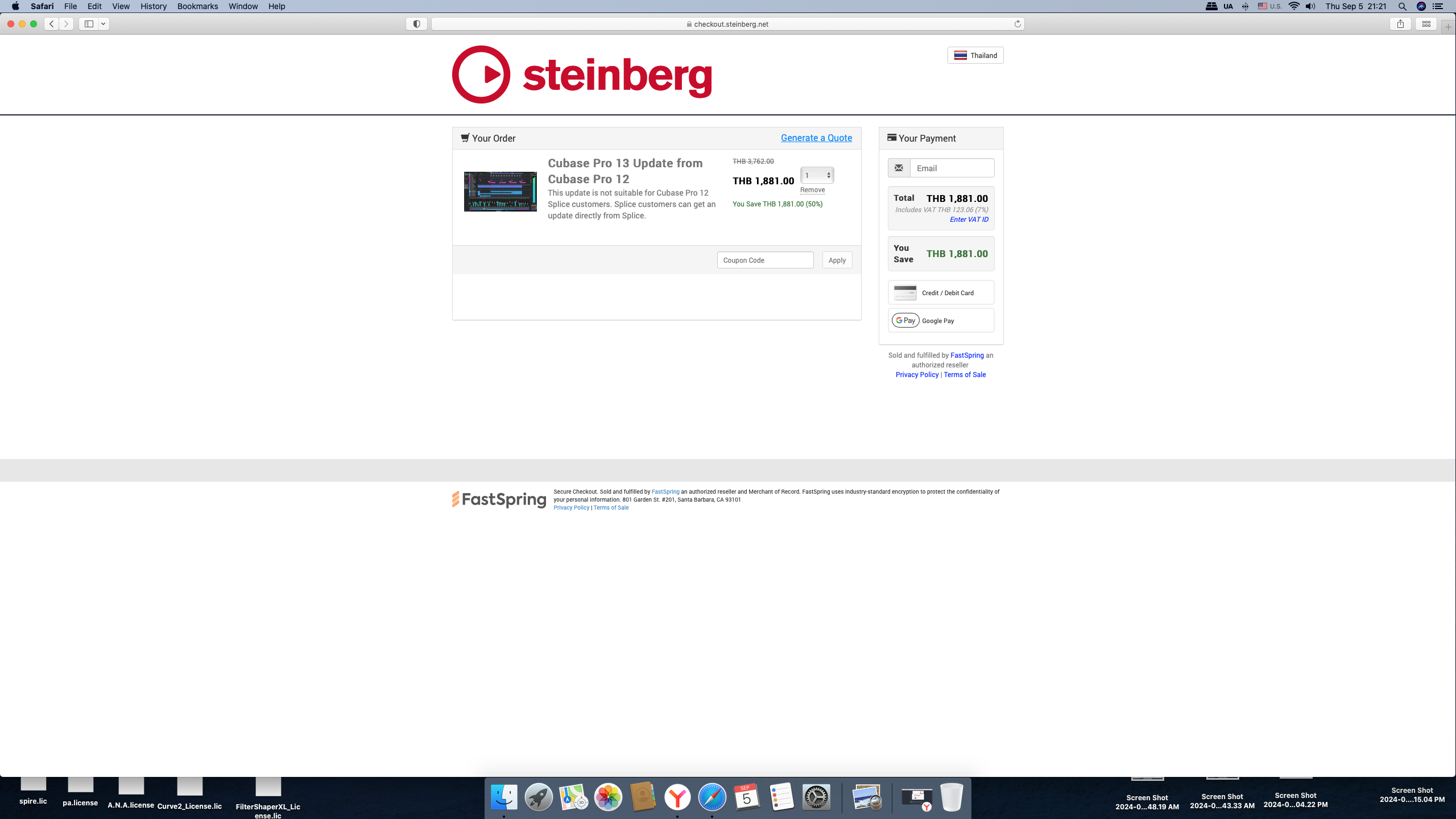The image size is (1456, 819).
Task: Open Reminders from the Dock
Action: (781, 797)
